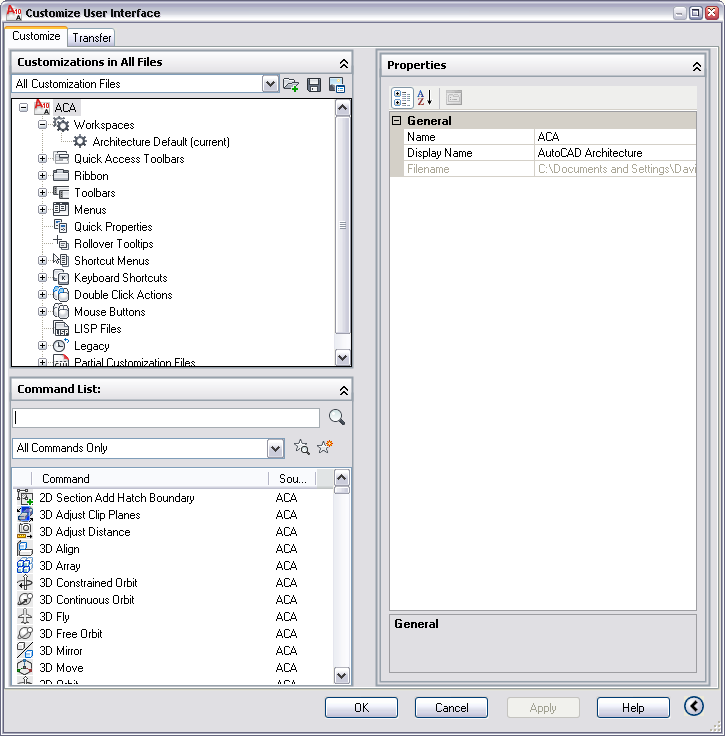Click the Cancel button
The width and height of the screenshot is (725, 736).
(451, 707)
